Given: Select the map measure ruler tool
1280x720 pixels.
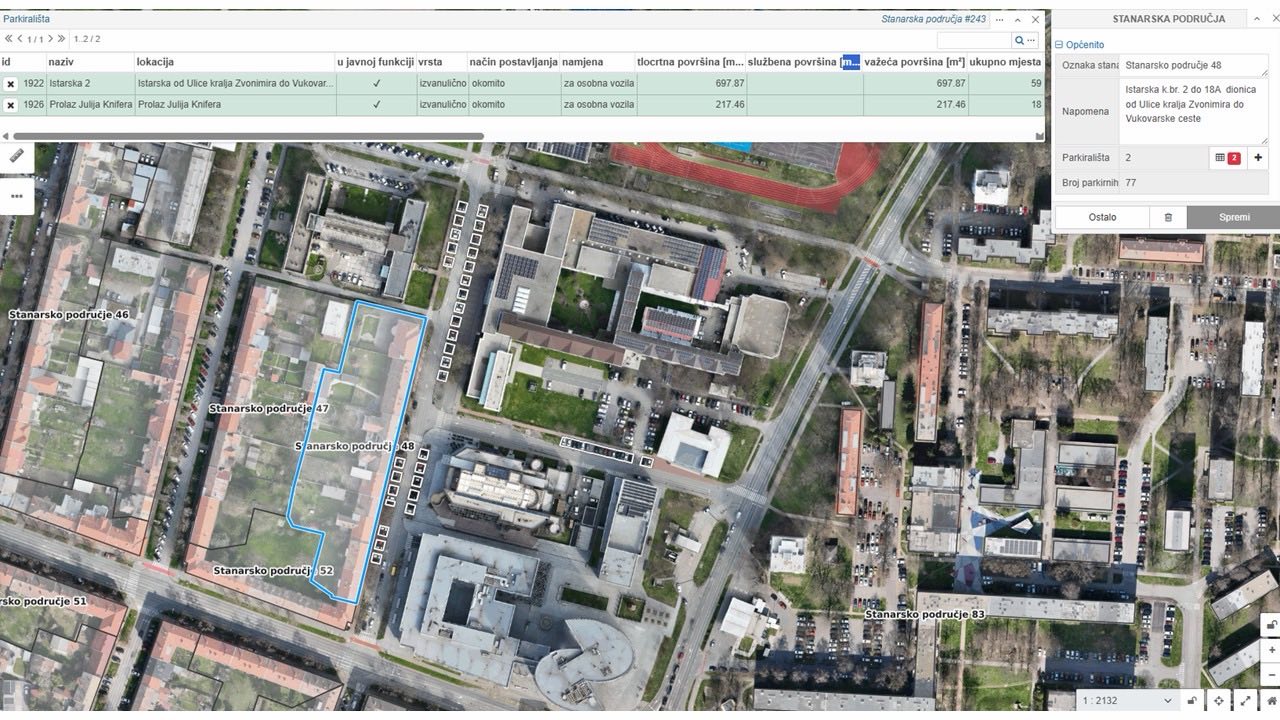Looking at the screenshot, I should click(x=16, y=156).
